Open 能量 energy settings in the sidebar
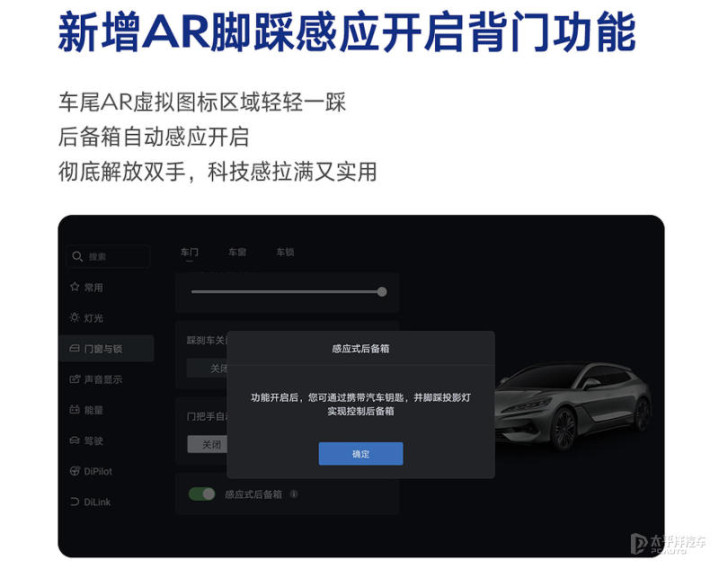719x569 pixels. [x=87, y=410]
